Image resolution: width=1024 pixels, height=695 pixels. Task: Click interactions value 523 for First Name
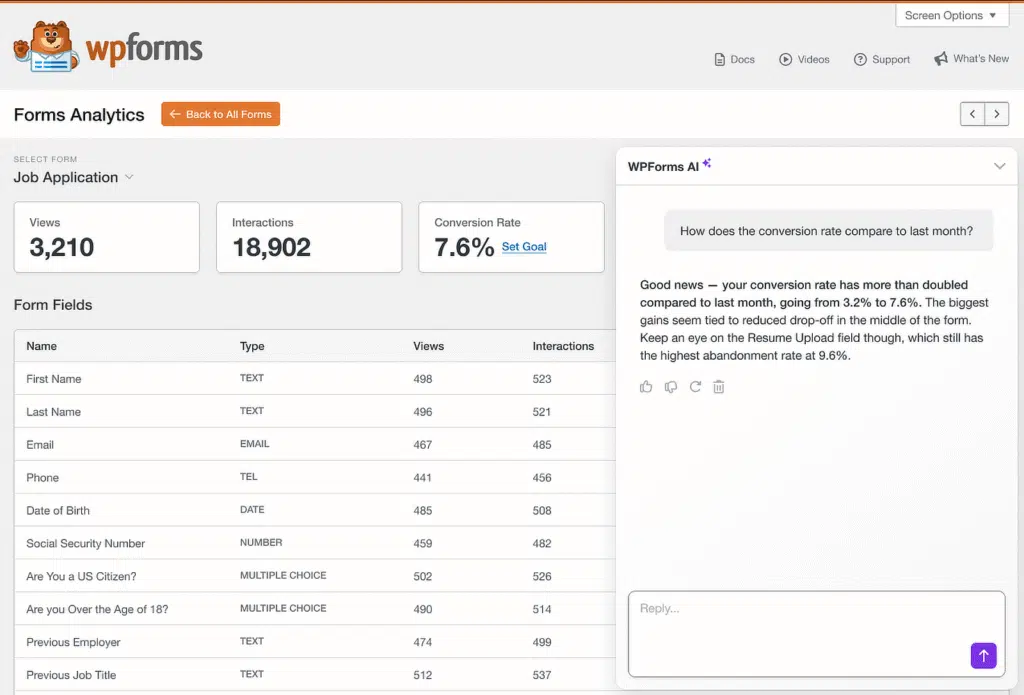click(x=542, y=379)
